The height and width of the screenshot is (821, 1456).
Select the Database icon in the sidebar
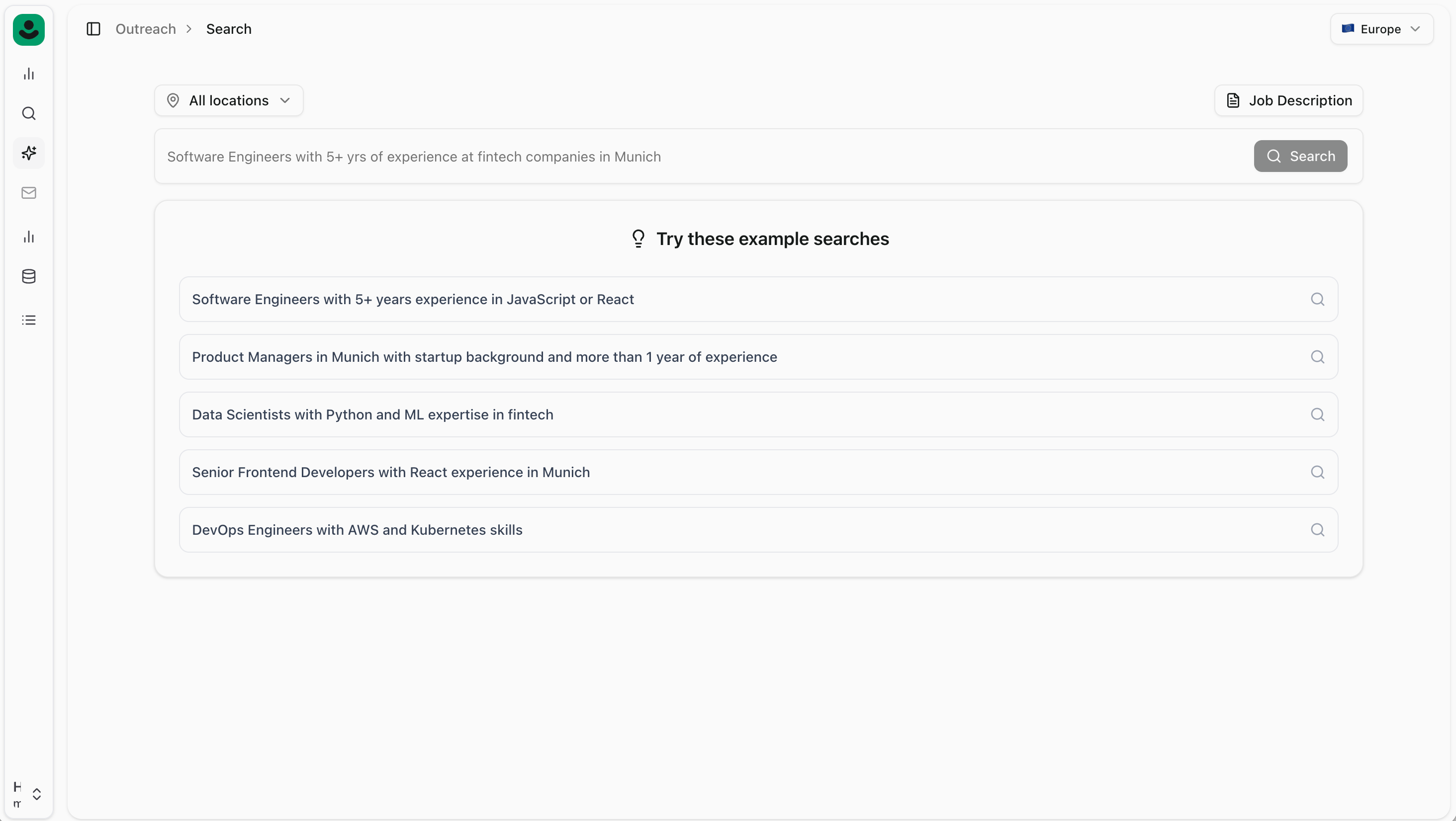click(x=28, y=276)
